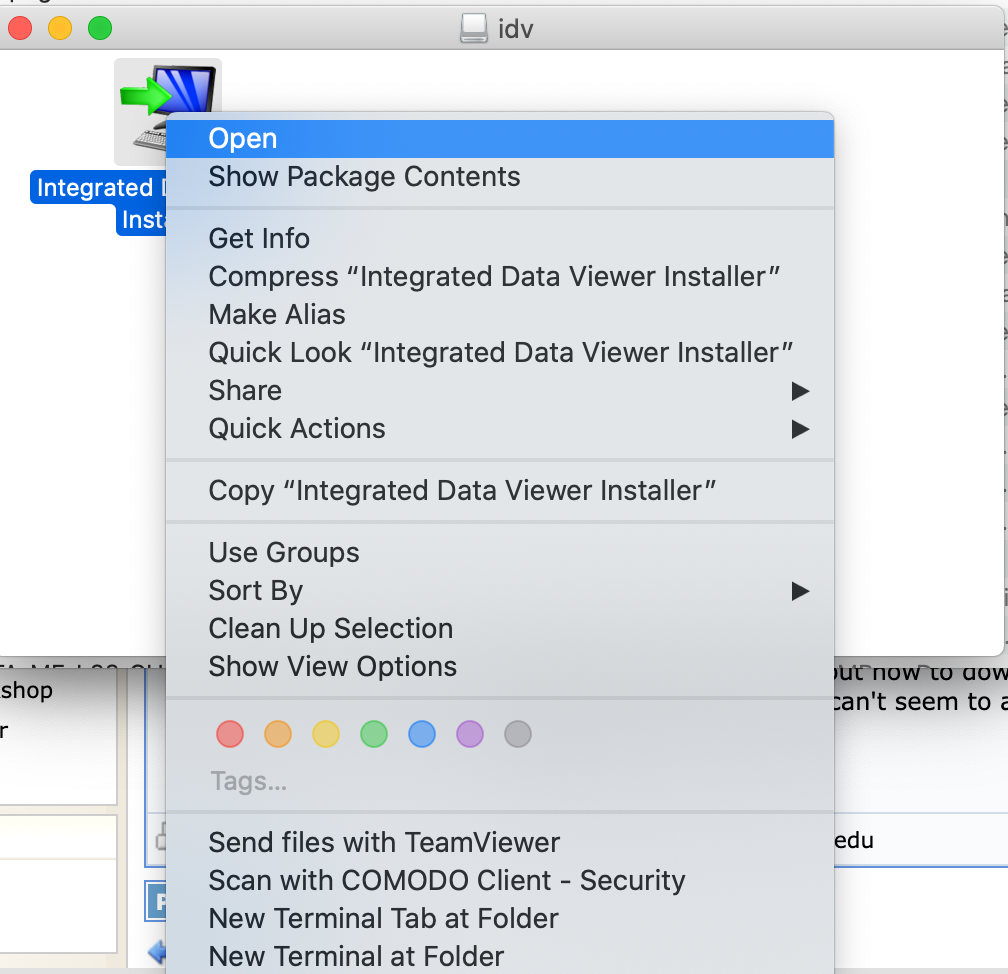
Task: Select Show Package Contents
Action: click(x=364, y=177)
